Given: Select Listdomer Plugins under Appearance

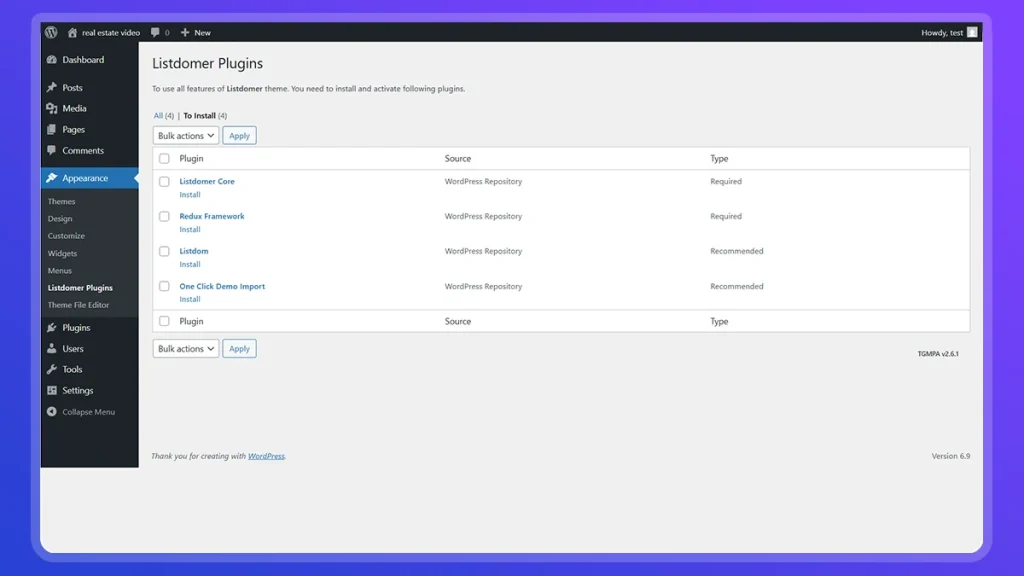Looking at the screenshot, I should (80, 287).
